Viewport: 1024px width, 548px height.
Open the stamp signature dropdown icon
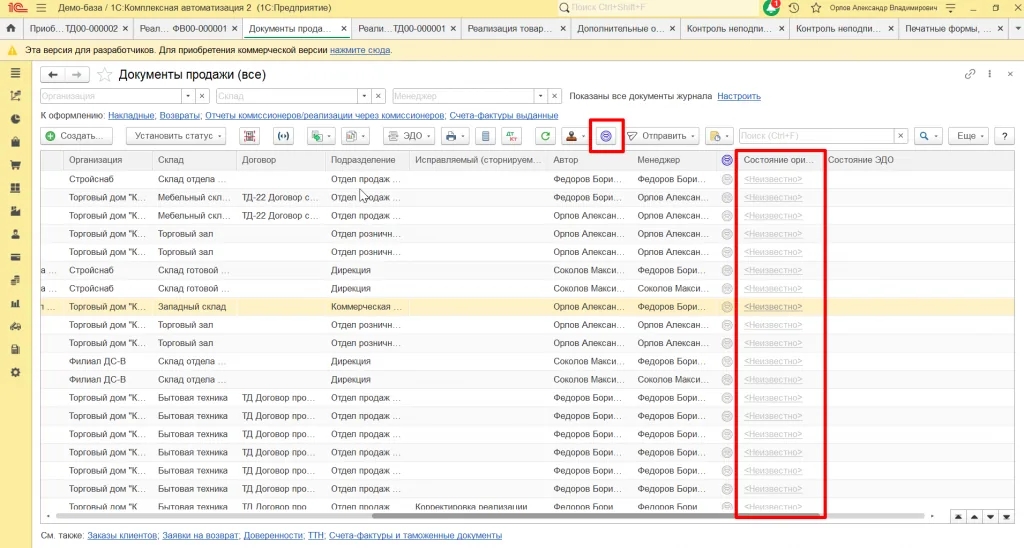pos(575,136)
